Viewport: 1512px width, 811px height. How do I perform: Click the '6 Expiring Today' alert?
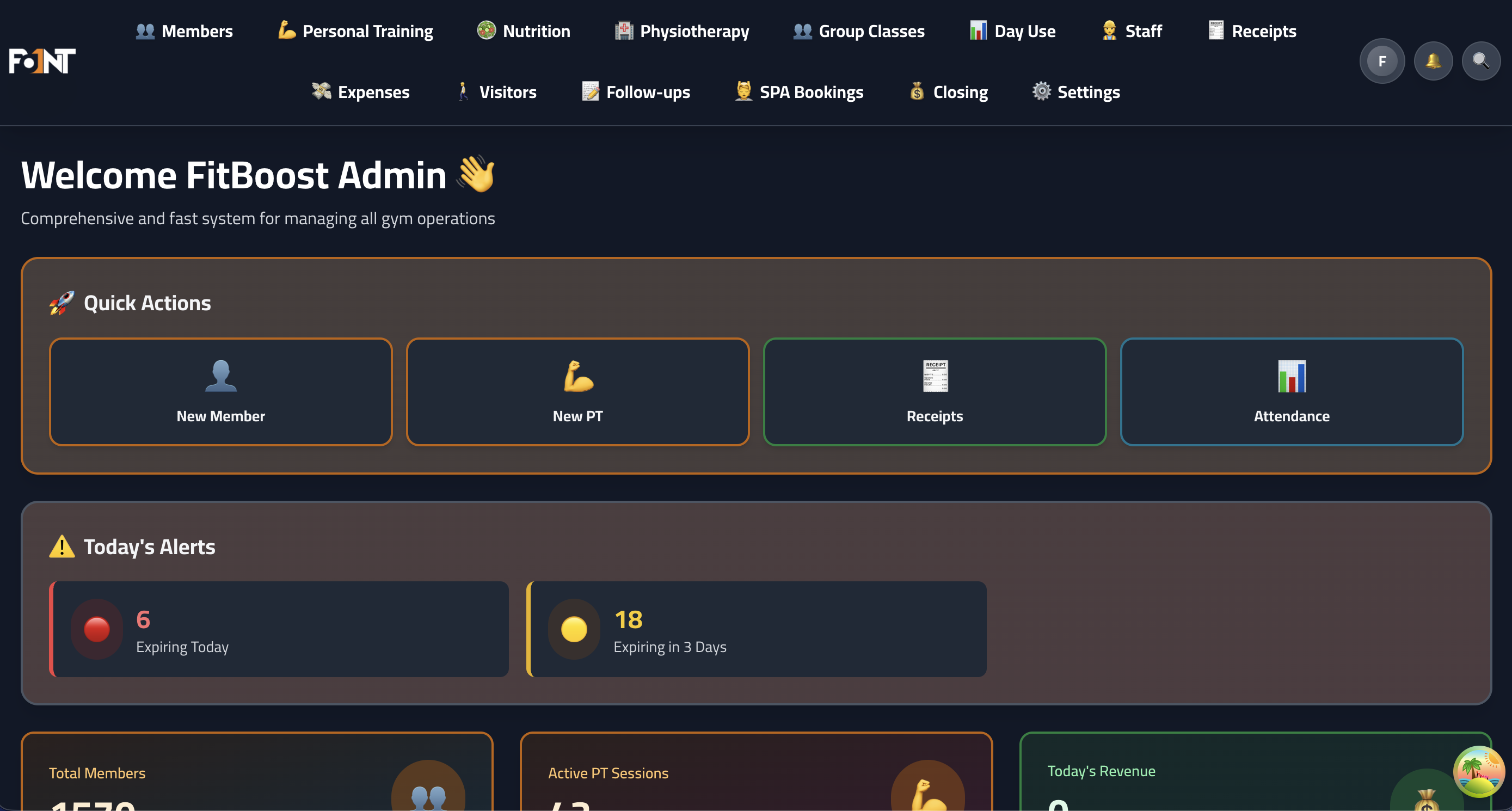[280, 629]
